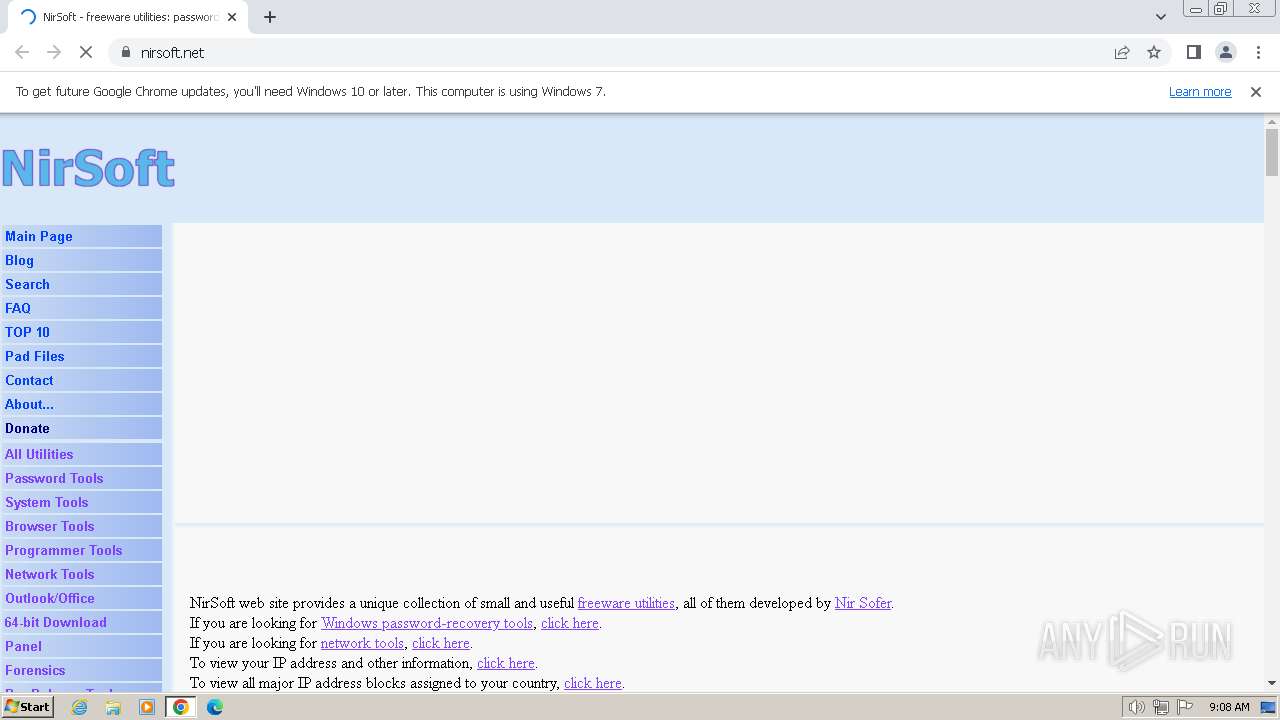Click the scrollbar down arrow
1280x720 pixels.
pyautogui.click(x=1272, y=683)
